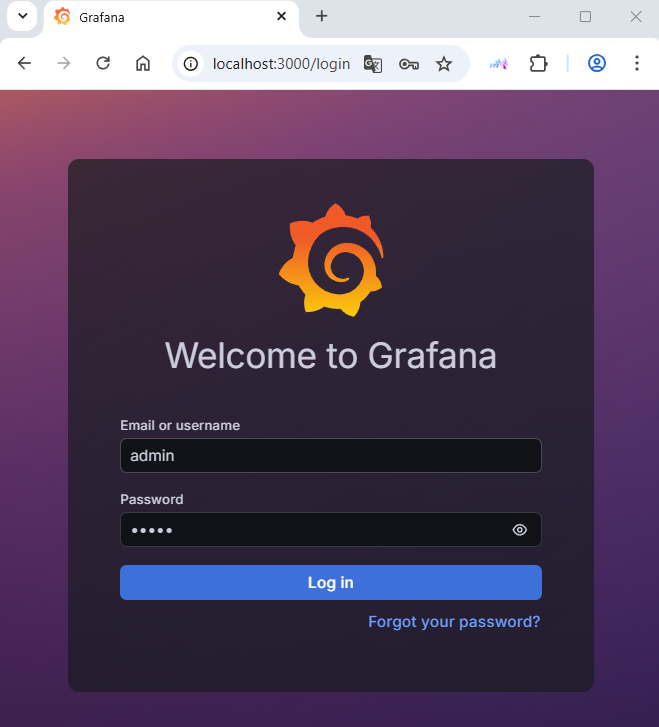Click the Grafana logo on login card

point(330,260)
